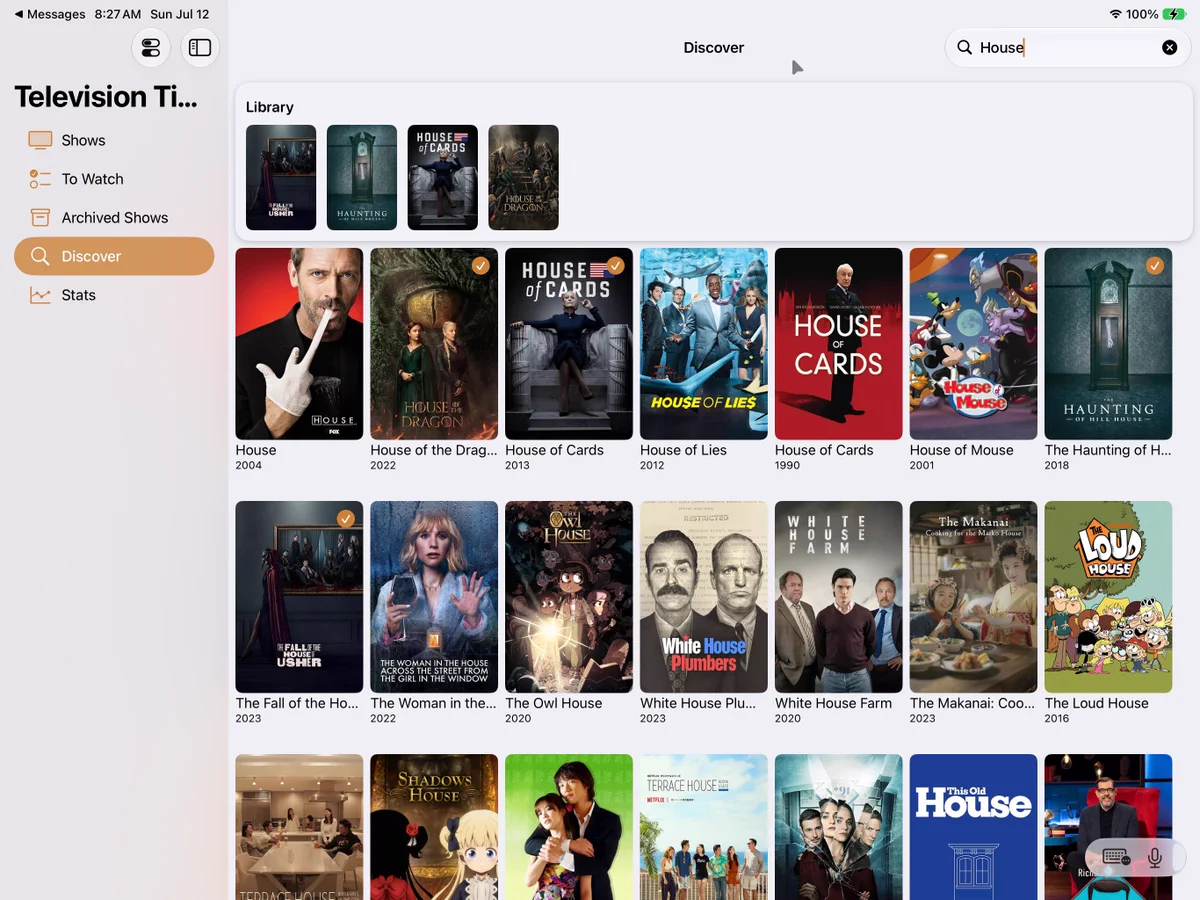
Task: Click the 'The Owl House' title text
Action: coord(554,703)
